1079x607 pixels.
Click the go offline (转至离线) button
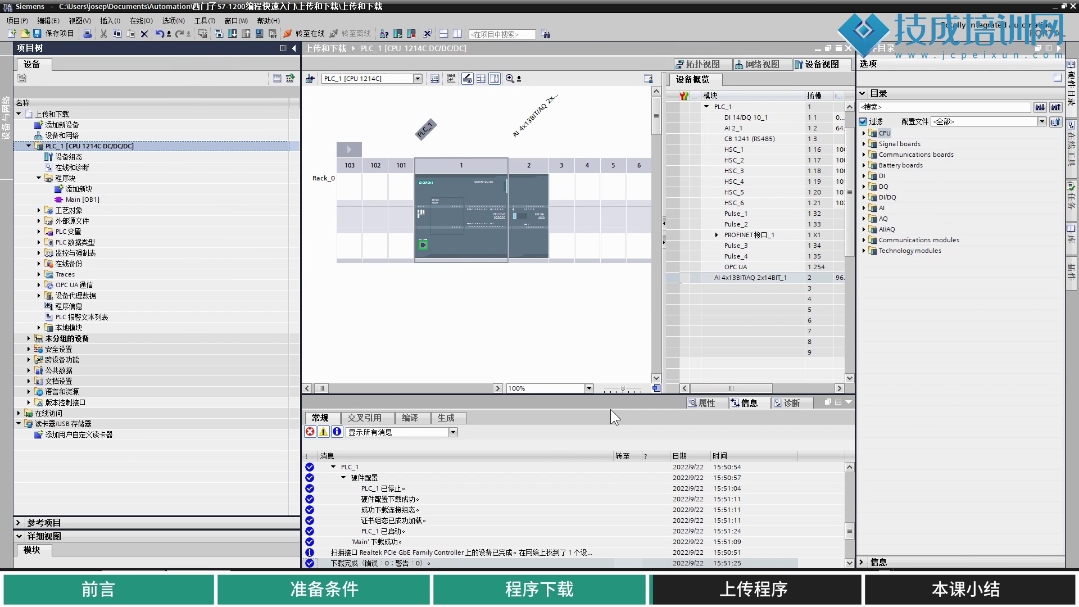[350, 34]
